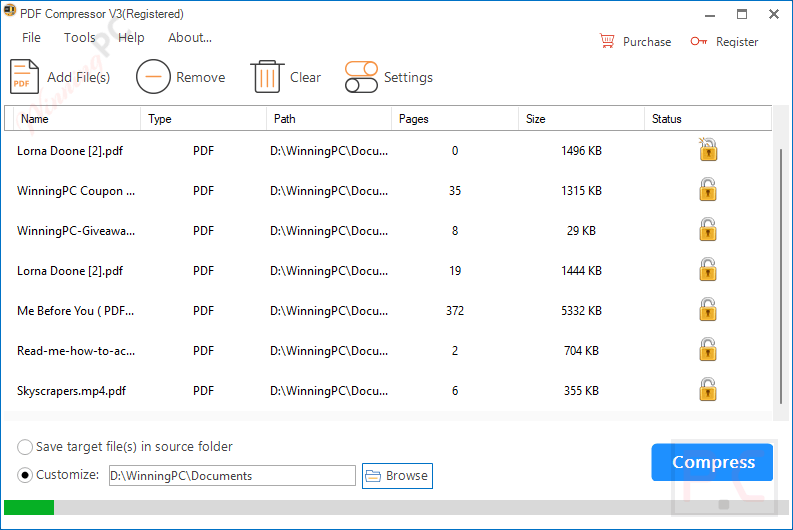Click the 704 KB size cell
The height and width of the screenshot is (530, 793).
click(581, 350)
